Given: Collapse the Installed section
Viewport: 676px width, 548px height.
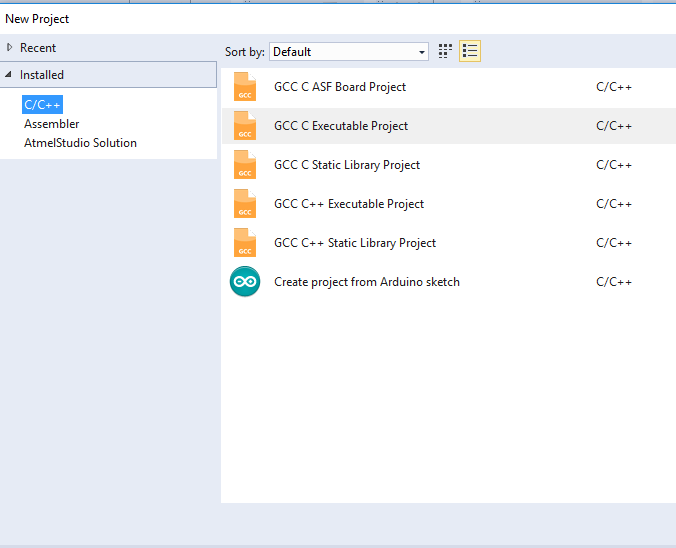Looking at the screenshot, I should [8, 75].
